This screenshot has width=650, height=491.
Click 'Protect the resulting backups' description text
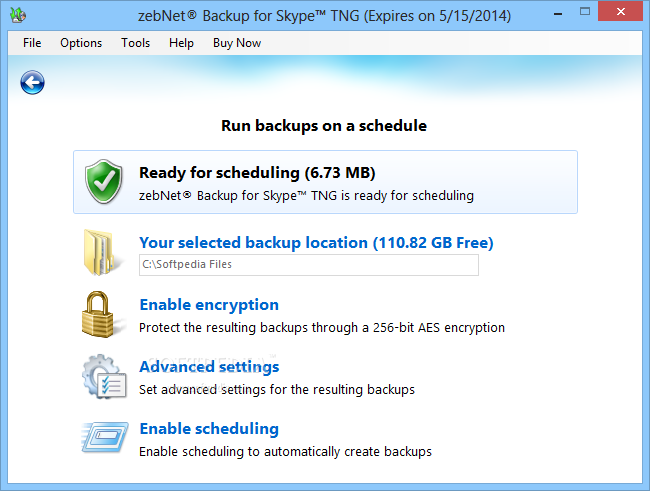322,328
